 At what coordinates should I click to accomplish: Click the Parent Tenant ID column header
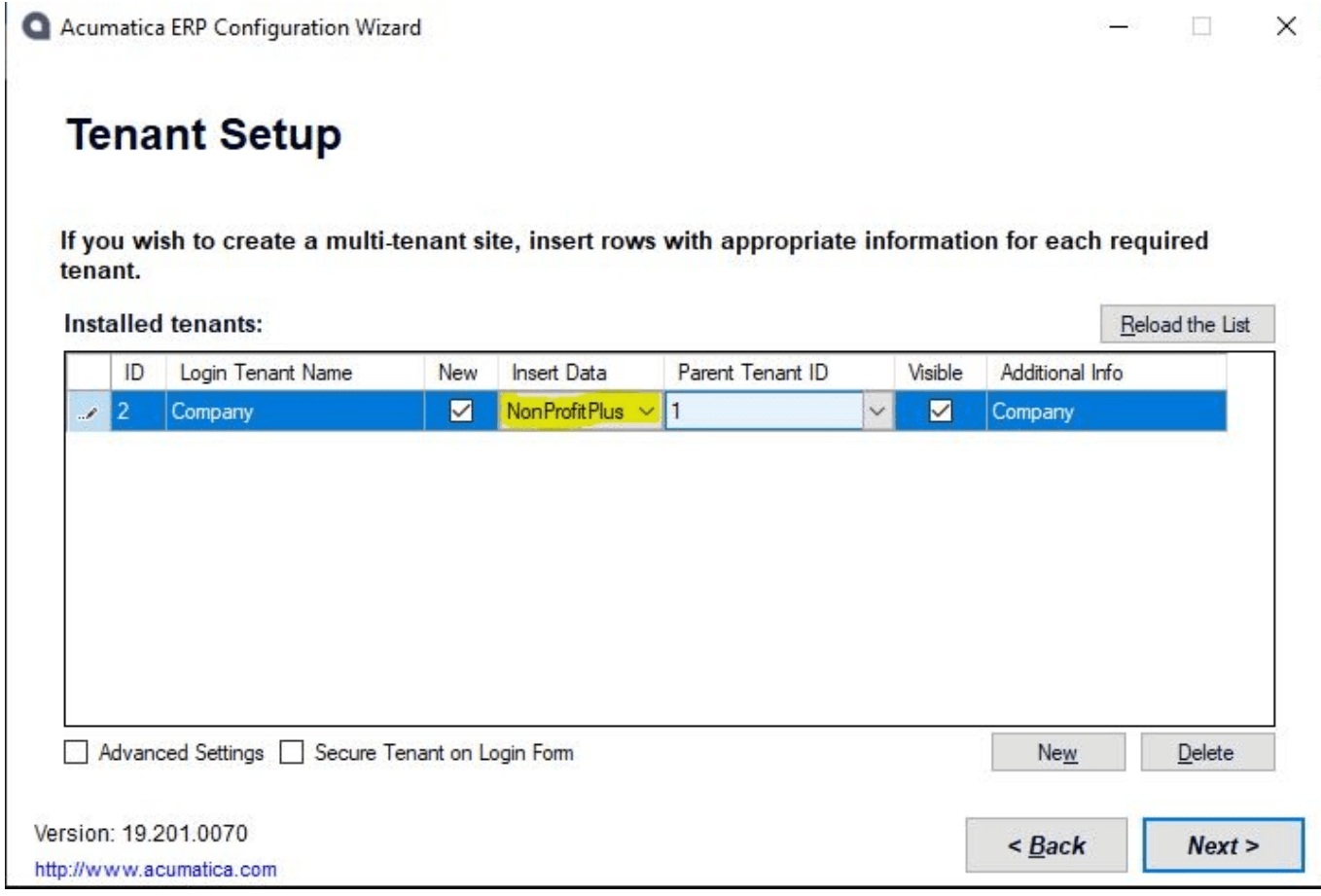pyautogui.click(x=779, y=373)
